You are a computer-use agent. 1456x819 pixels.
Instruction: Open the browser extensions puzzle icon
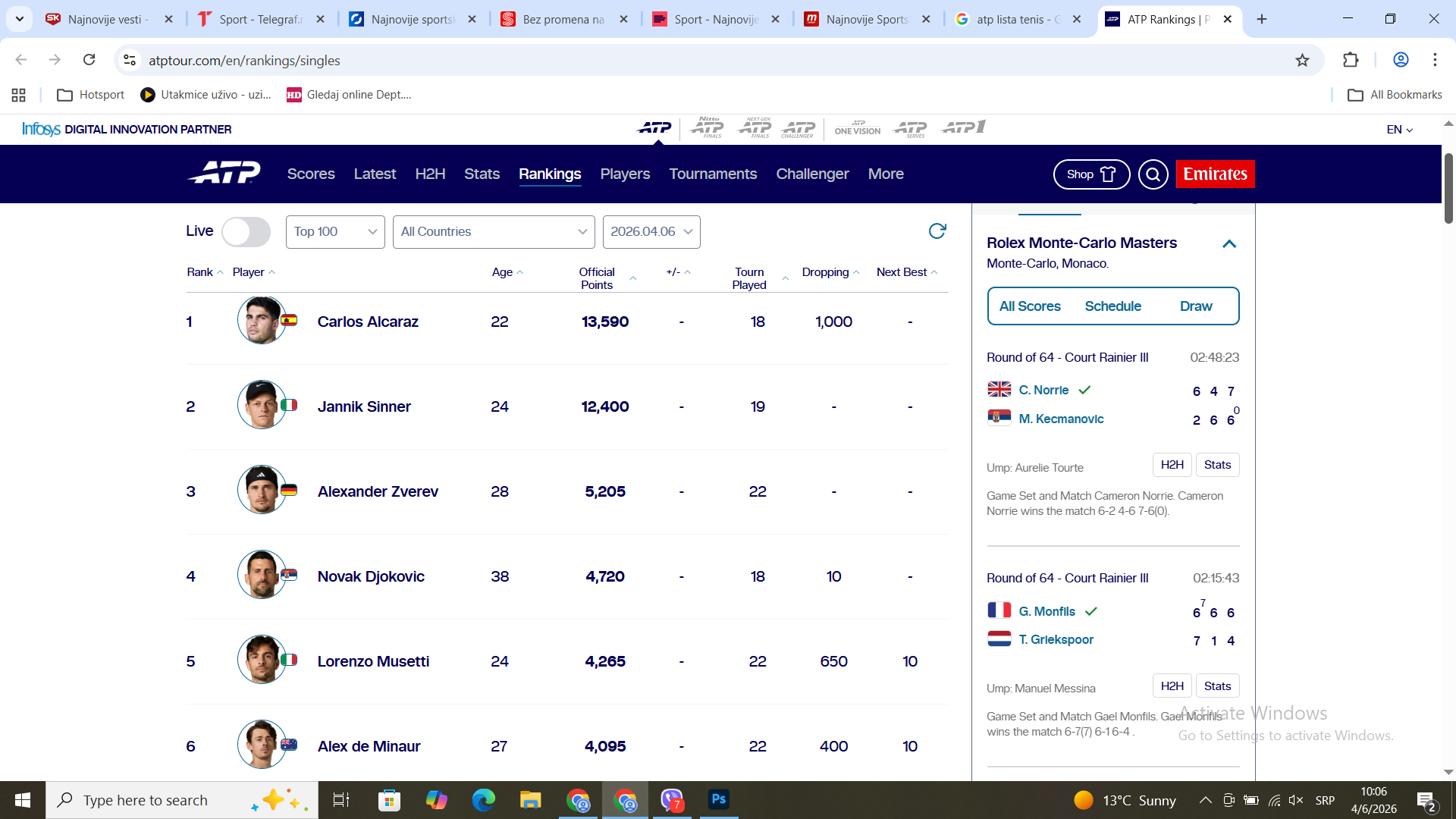(x=1351, y=60)
